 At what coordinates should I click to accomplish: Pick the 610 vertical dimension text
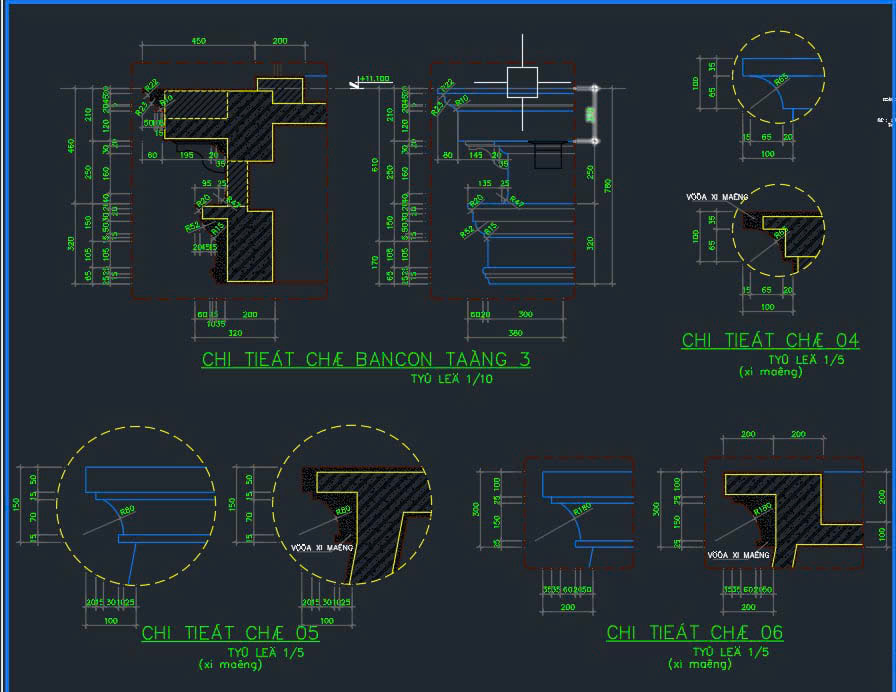coord(375,165)
